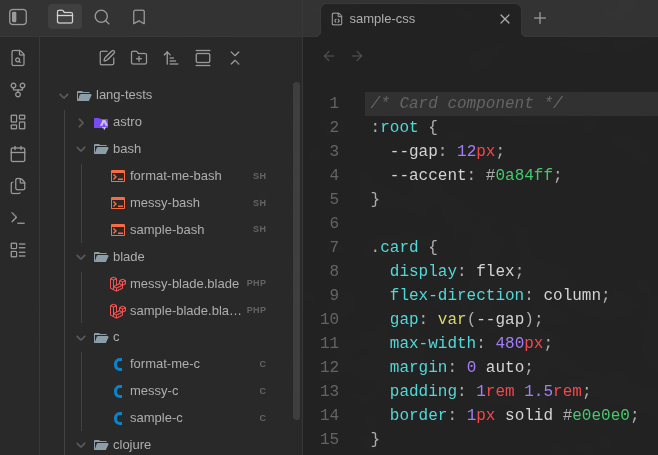The height and width of the screenshot is (455, 658).
Task: Open the quick switcher file-search ribbon icon
Action: (18, 58)
